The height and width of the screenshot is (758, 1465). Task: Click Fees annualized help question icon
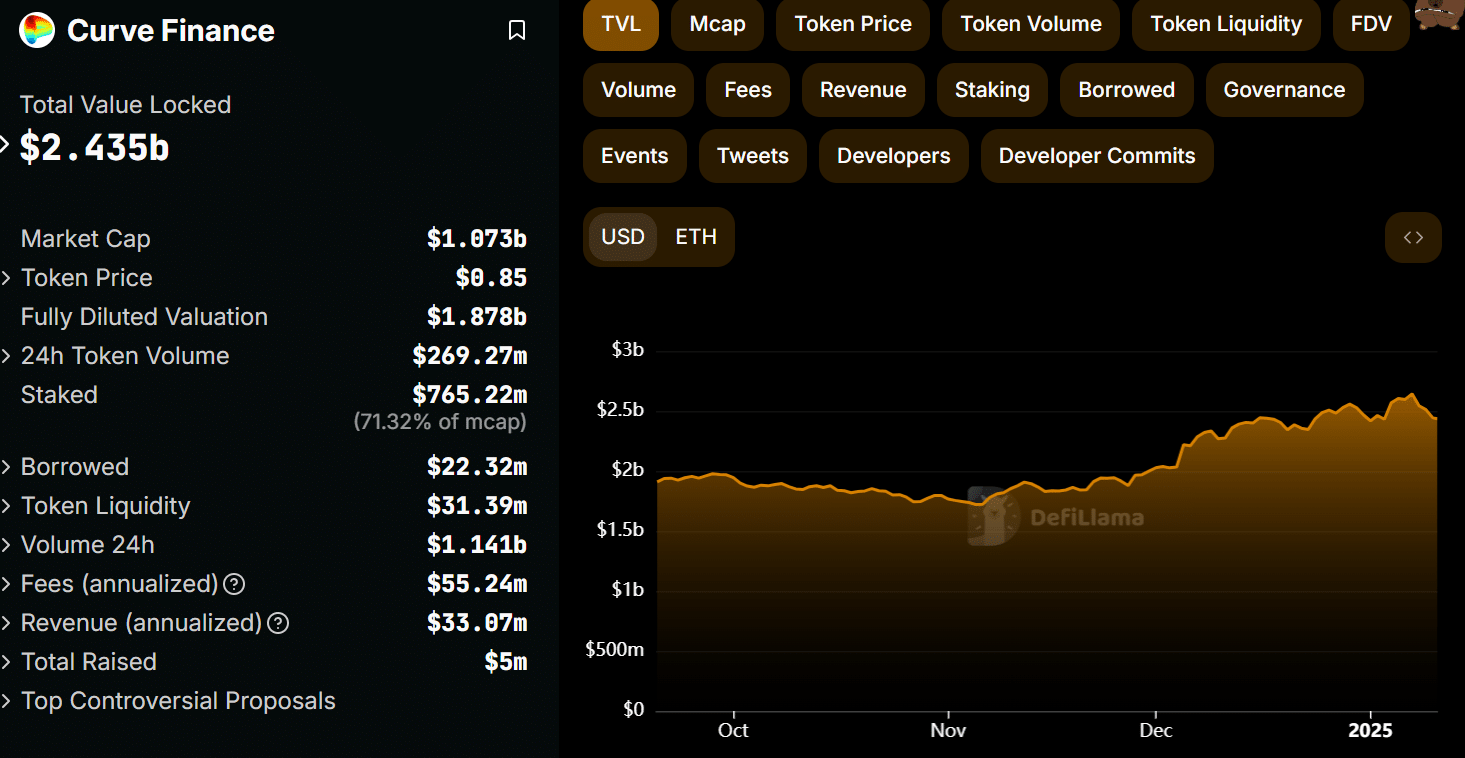[234, 584]
